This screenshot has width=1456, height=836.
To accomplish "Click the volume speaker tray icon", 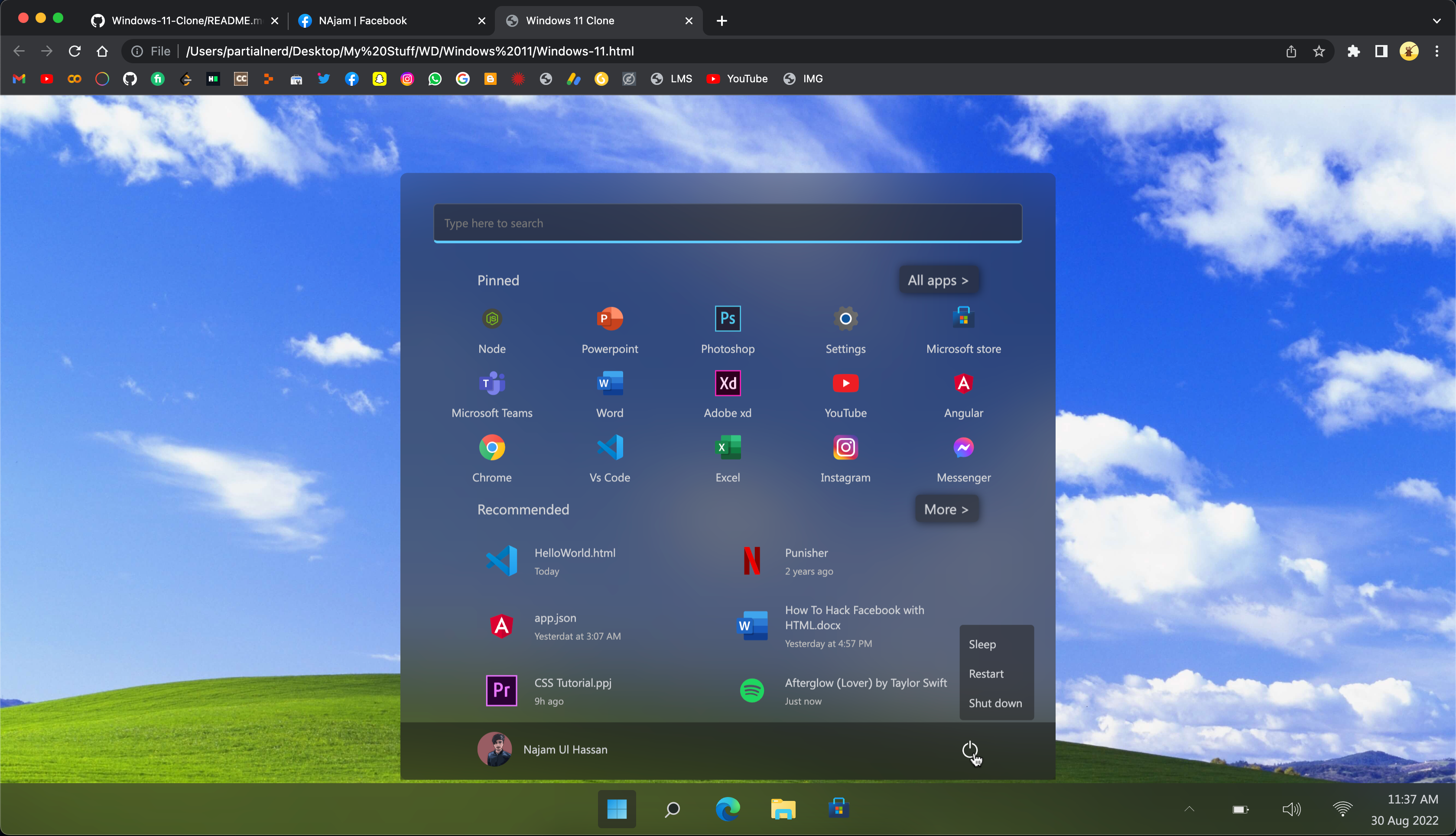I will point(1291,809).
